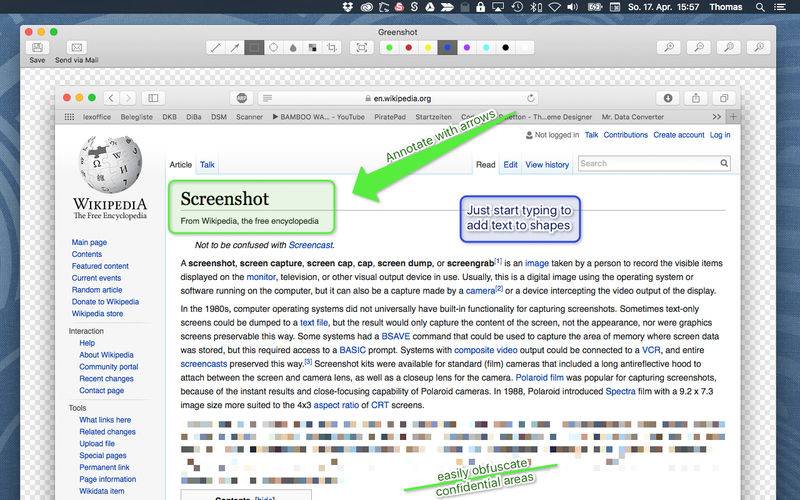Viewport: 800px width, 500px height.
Task: Click the new tab plus button
Action: 733,117
